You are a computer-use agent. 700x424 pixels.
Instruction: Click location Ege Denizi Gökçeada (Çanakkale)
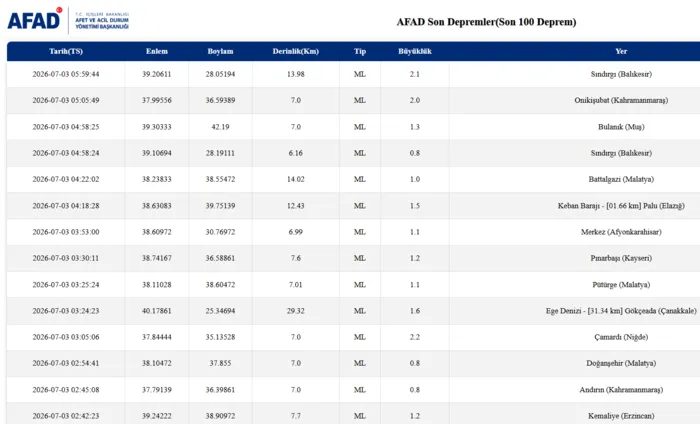click(x=621, y=311)
